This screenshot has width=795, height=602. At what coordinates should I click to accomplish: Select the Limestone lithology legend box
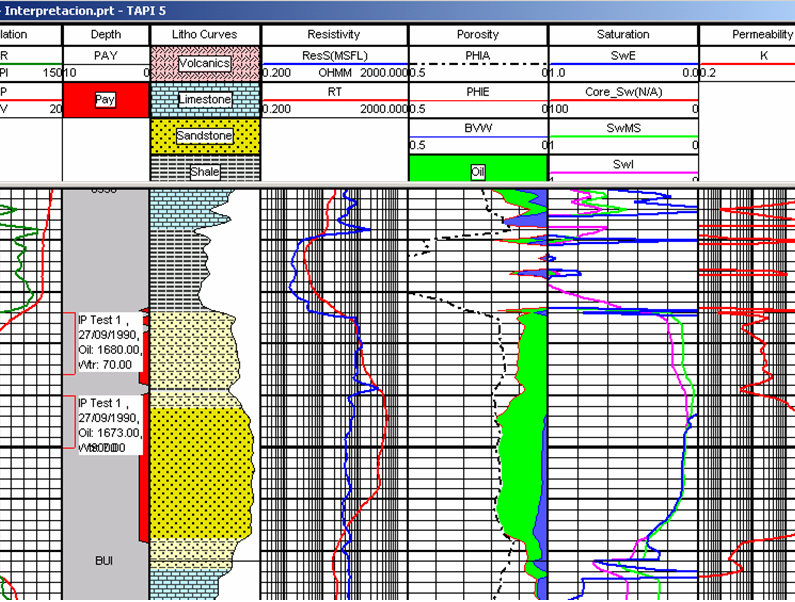[205, 100]
